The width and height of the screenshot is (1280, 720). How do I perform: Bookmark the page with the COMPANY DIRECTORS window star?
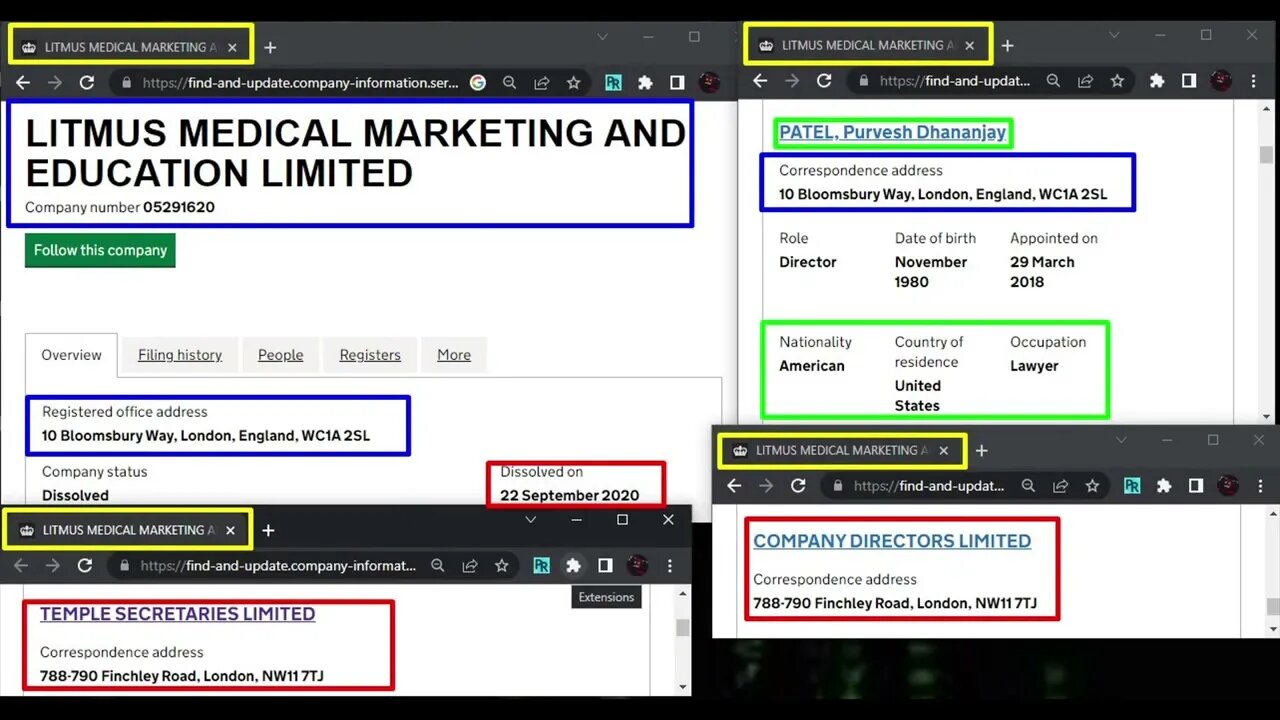[x=1092, y=486]
